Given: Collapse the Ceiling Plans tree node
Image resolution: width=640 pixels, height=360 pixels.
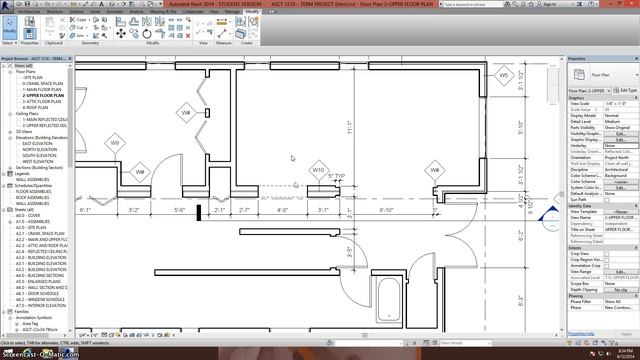Looking at the screenshot, I should point(11,114).
